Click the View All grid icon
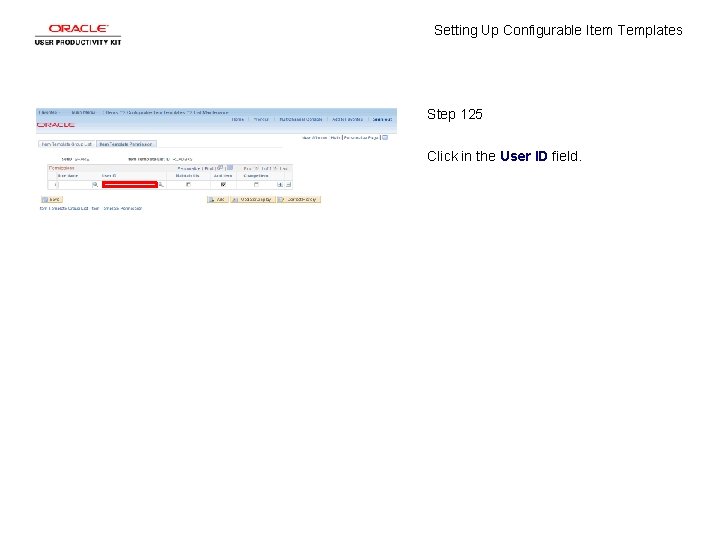Screen dimensions: 720x540 point(220,168)
